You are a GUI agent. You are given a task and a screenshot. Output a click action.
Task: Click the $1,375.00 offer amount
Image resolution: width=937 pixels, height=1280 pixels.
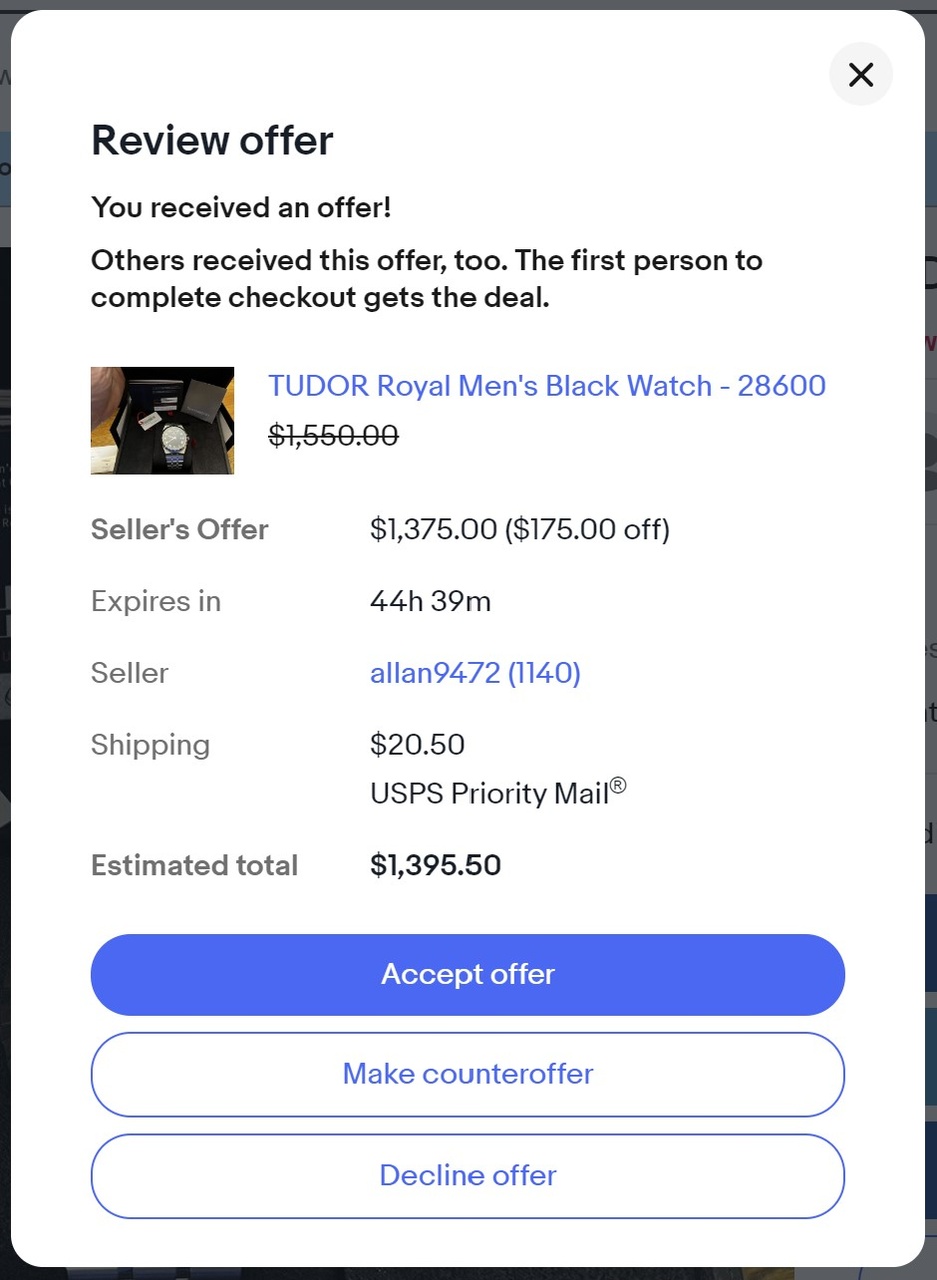pos(433,529)
